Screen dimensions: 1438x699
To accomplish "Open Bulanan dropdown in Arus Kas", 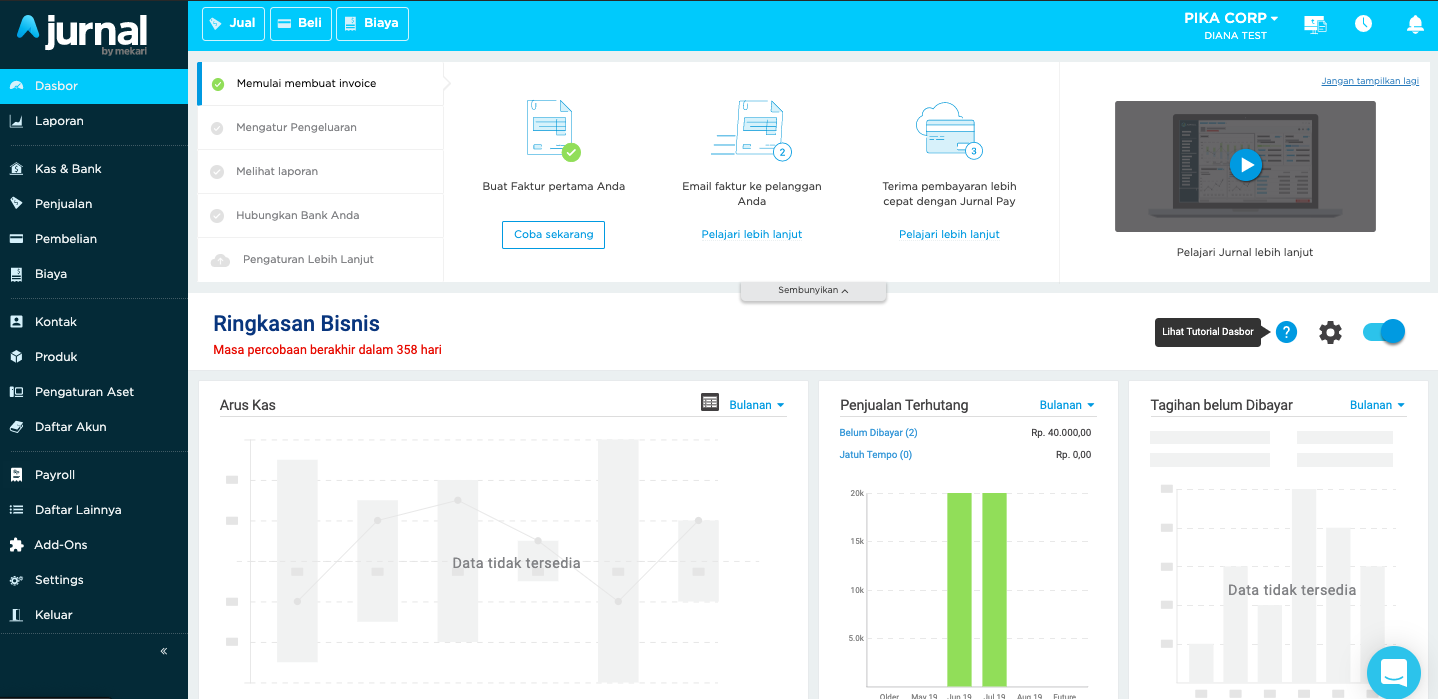I will [757, 405].
